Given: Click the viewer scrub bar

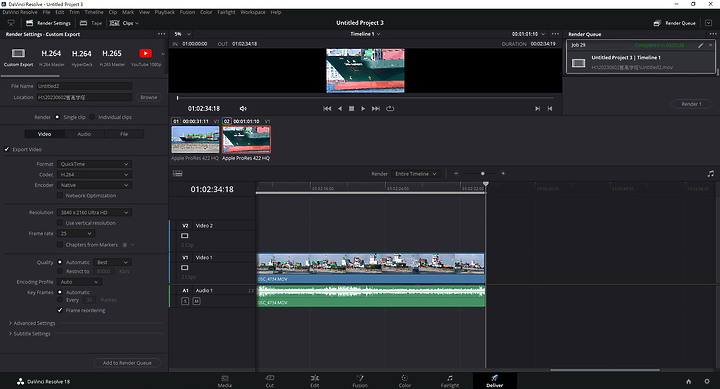Looking at the screenshot, I should pos(365,98).
